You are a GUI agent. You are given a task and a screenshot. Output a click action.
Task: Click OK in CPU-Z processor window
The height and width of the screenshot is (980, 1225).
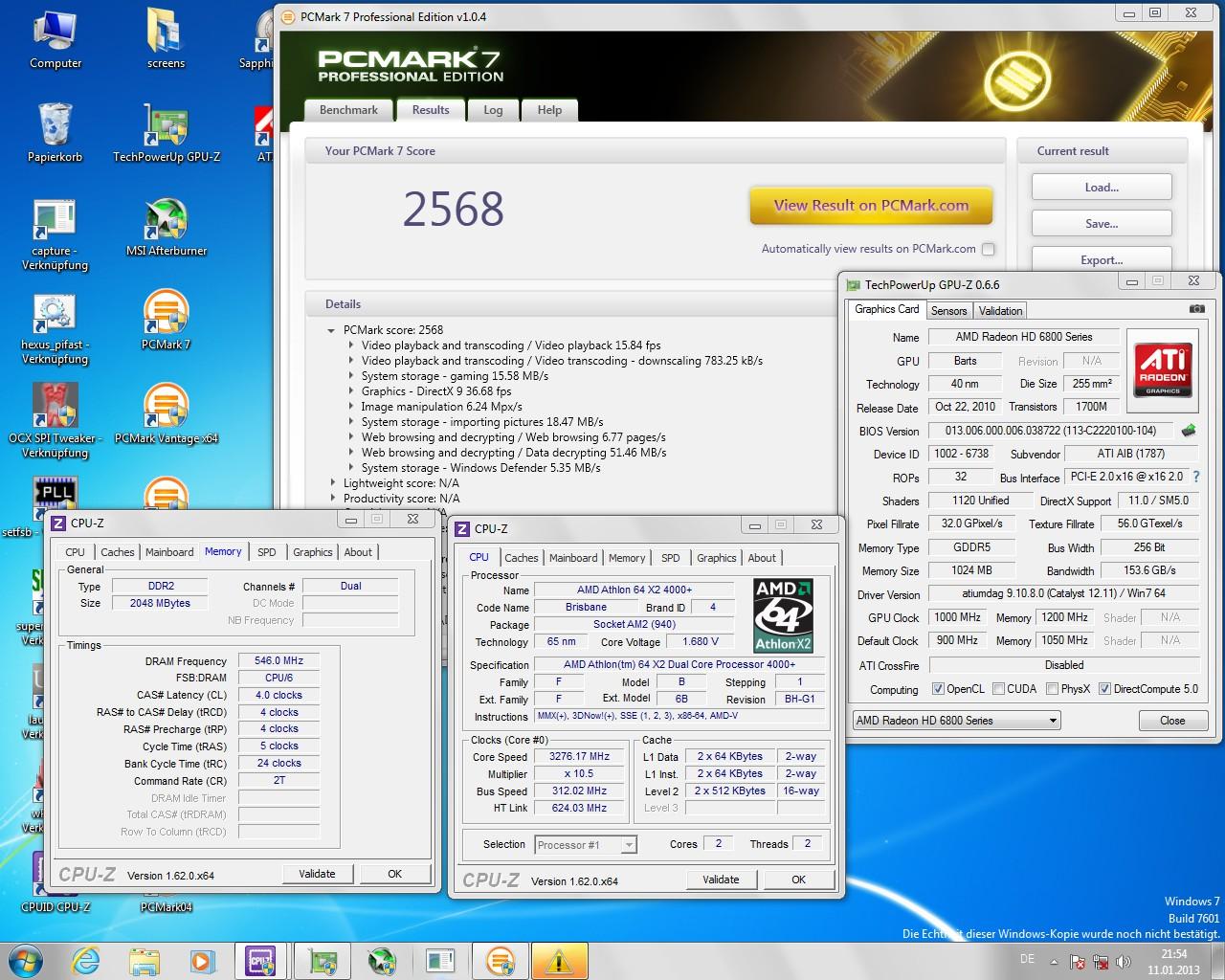coord(798,880)
